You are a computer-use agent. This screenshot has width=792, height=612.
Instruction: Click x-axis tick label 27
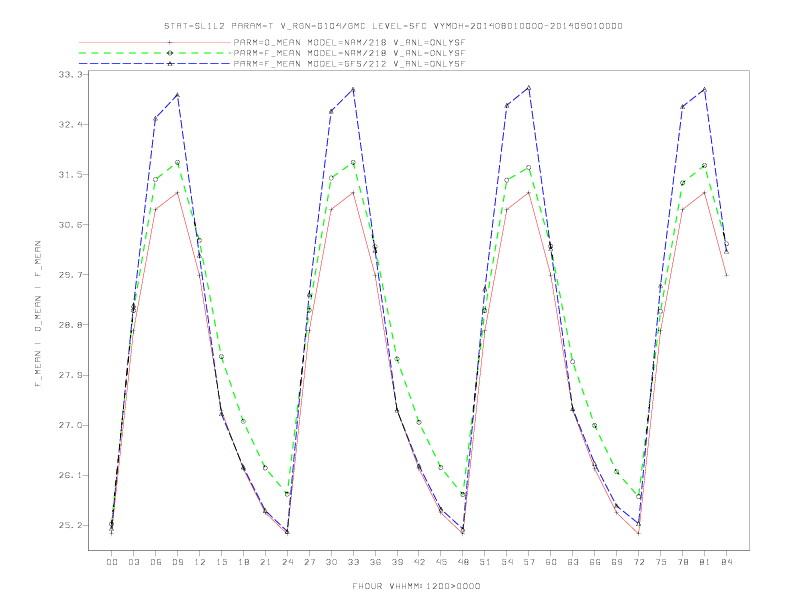[x=309, y=562]
